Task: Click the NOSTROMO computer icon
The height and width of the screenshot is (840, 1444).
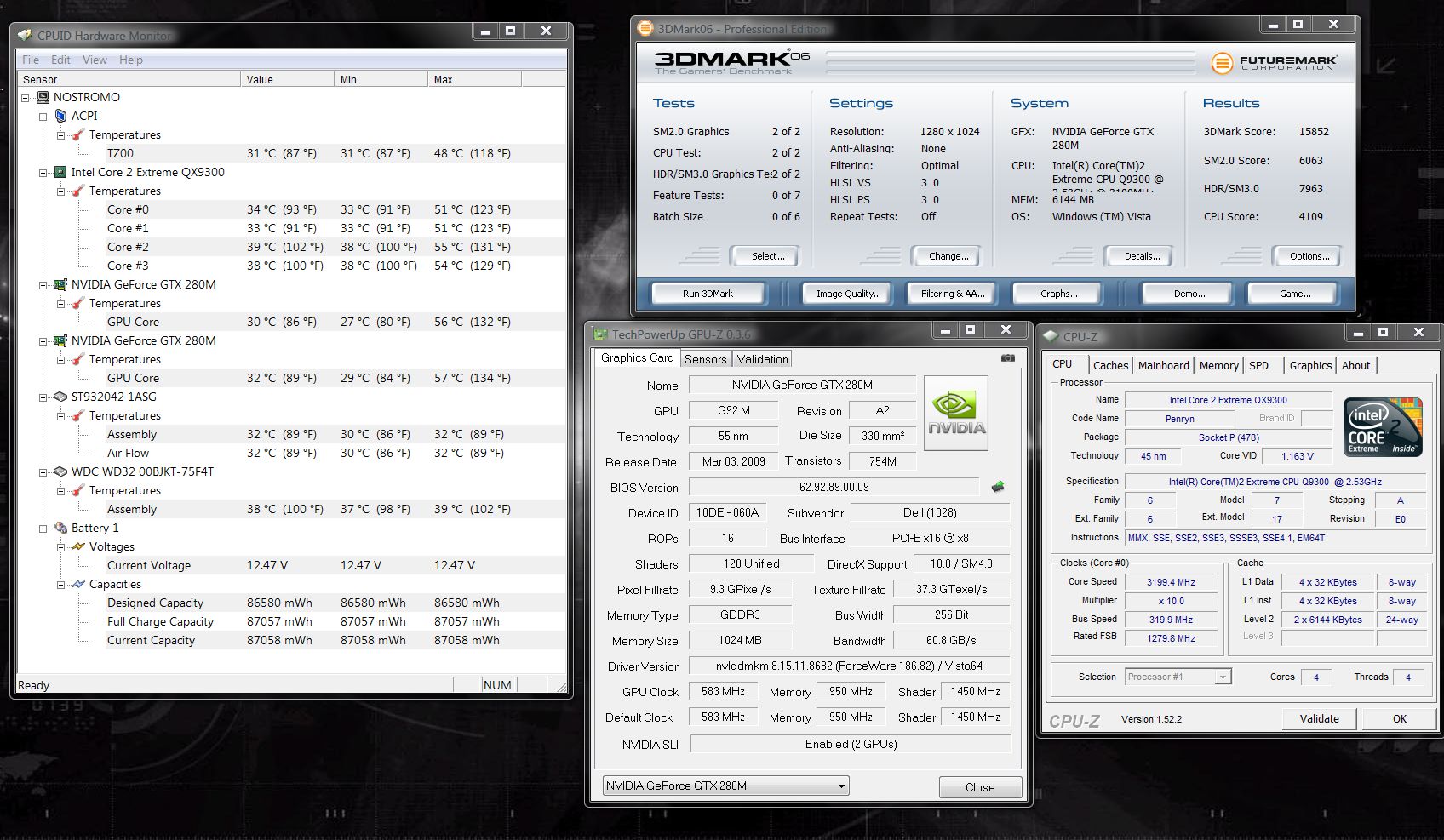Action: (43, 97)
